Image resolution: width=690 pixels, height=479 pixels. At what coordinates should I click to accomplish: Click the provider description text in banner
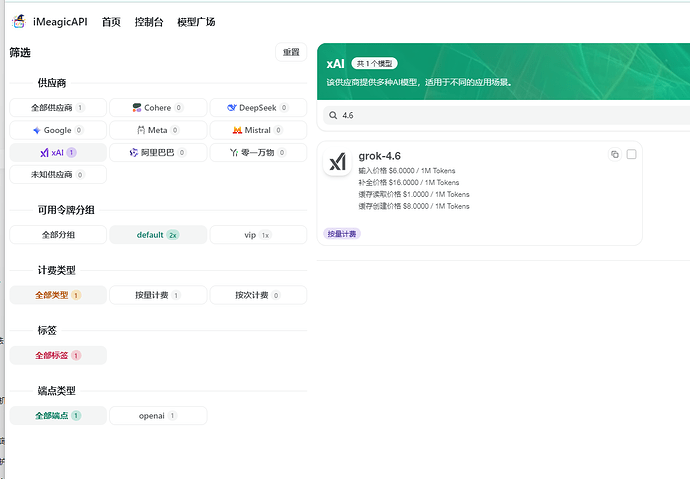pos(419,82)
